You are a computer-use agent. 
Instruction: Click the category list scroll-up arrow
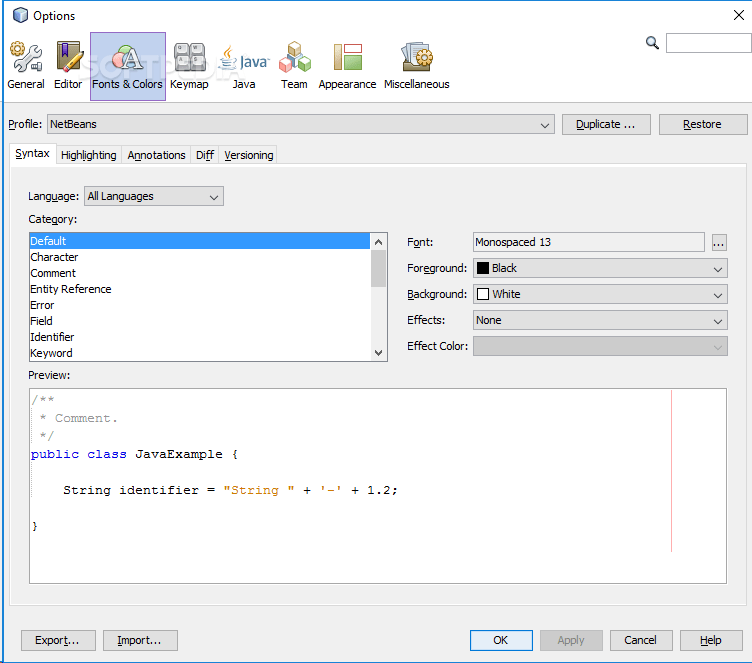(378, 242)
